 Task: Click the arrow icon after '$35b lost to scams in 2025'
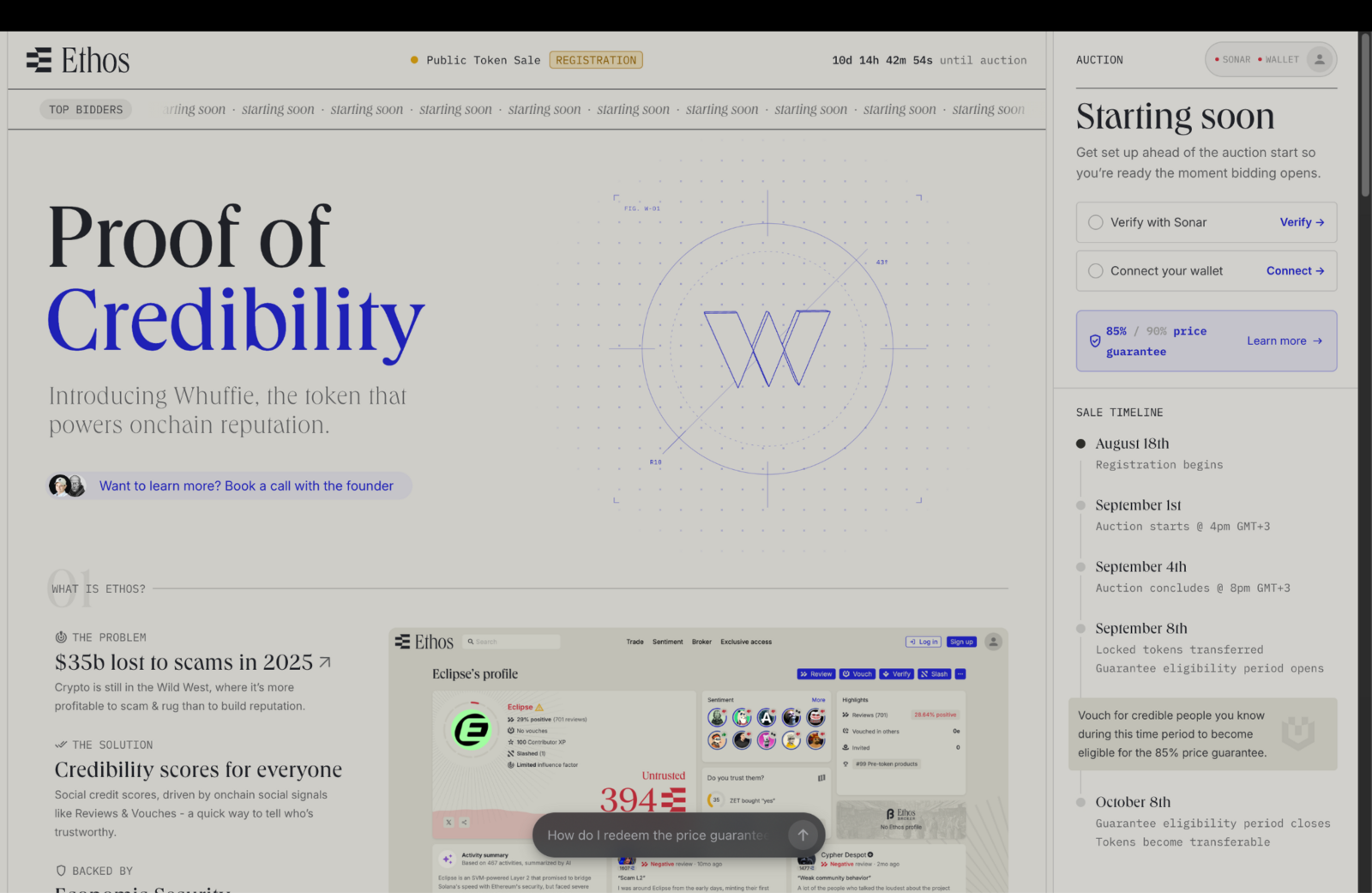(x=325, y=662)
